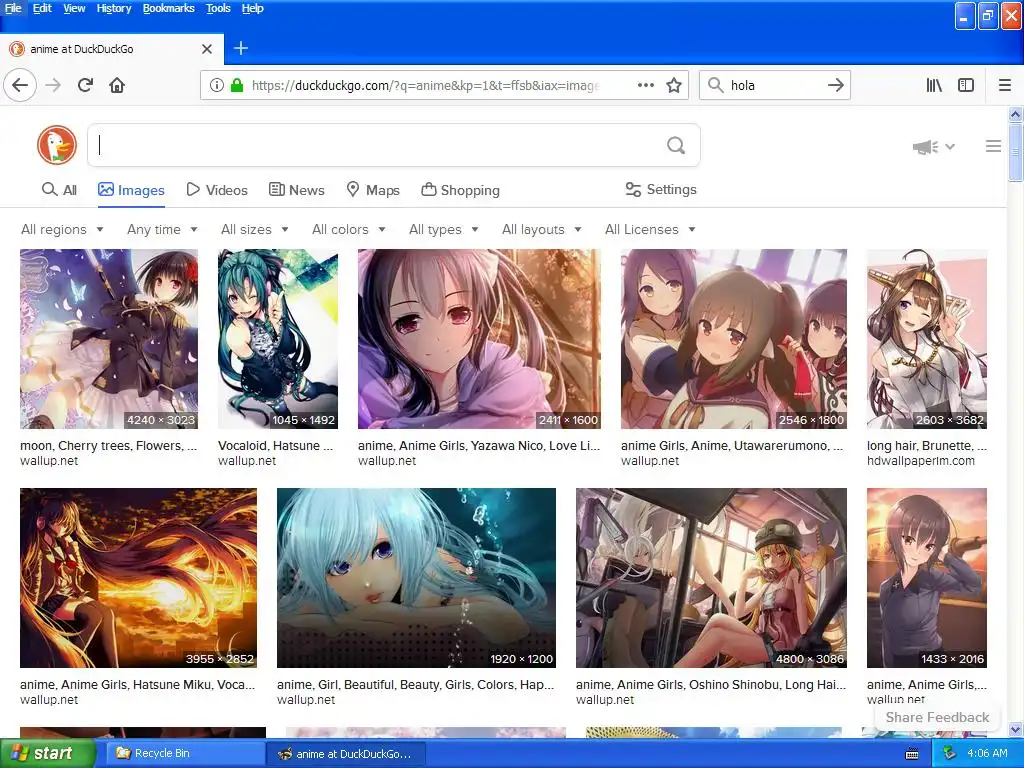
Task: Click the 'anime, Girl, Beautiful, Beauty' title link
Action: coord(415,684)
